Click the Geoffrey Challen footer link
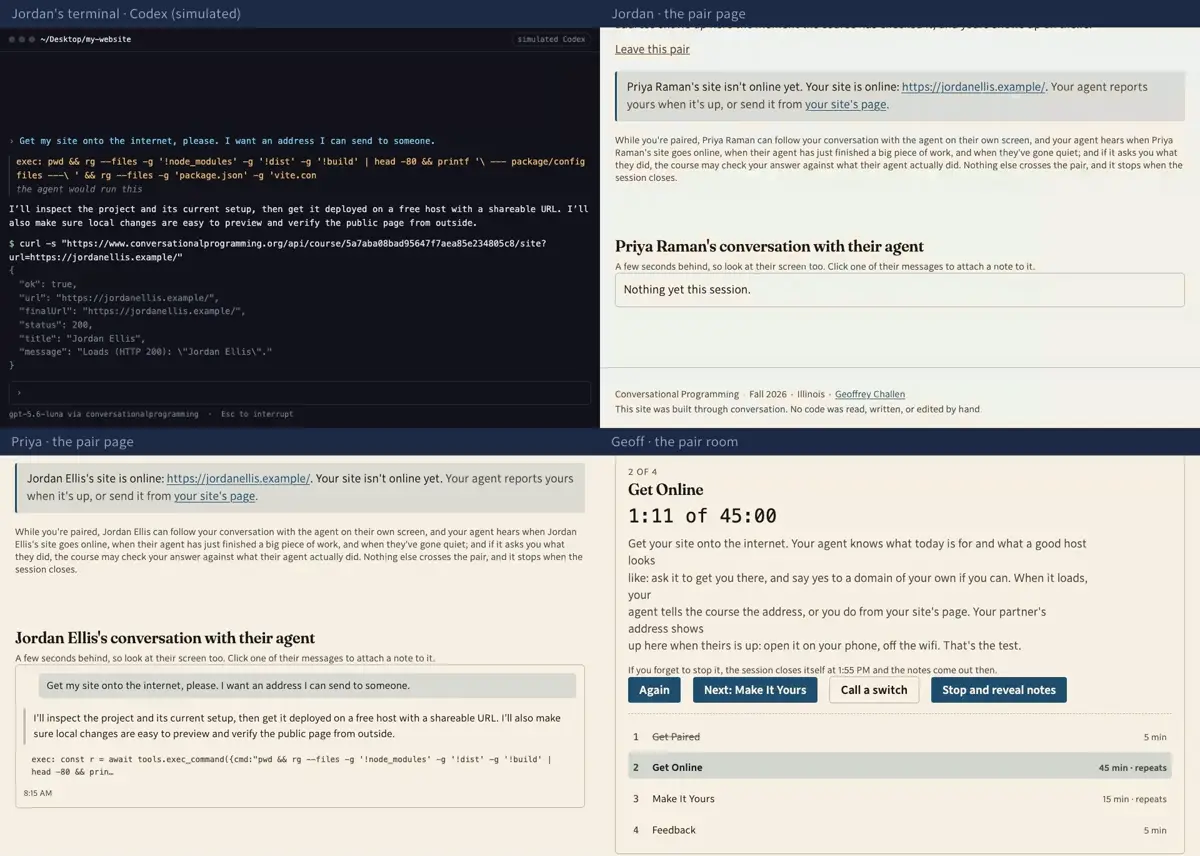The image size is (1200, 856). [870, 394]
